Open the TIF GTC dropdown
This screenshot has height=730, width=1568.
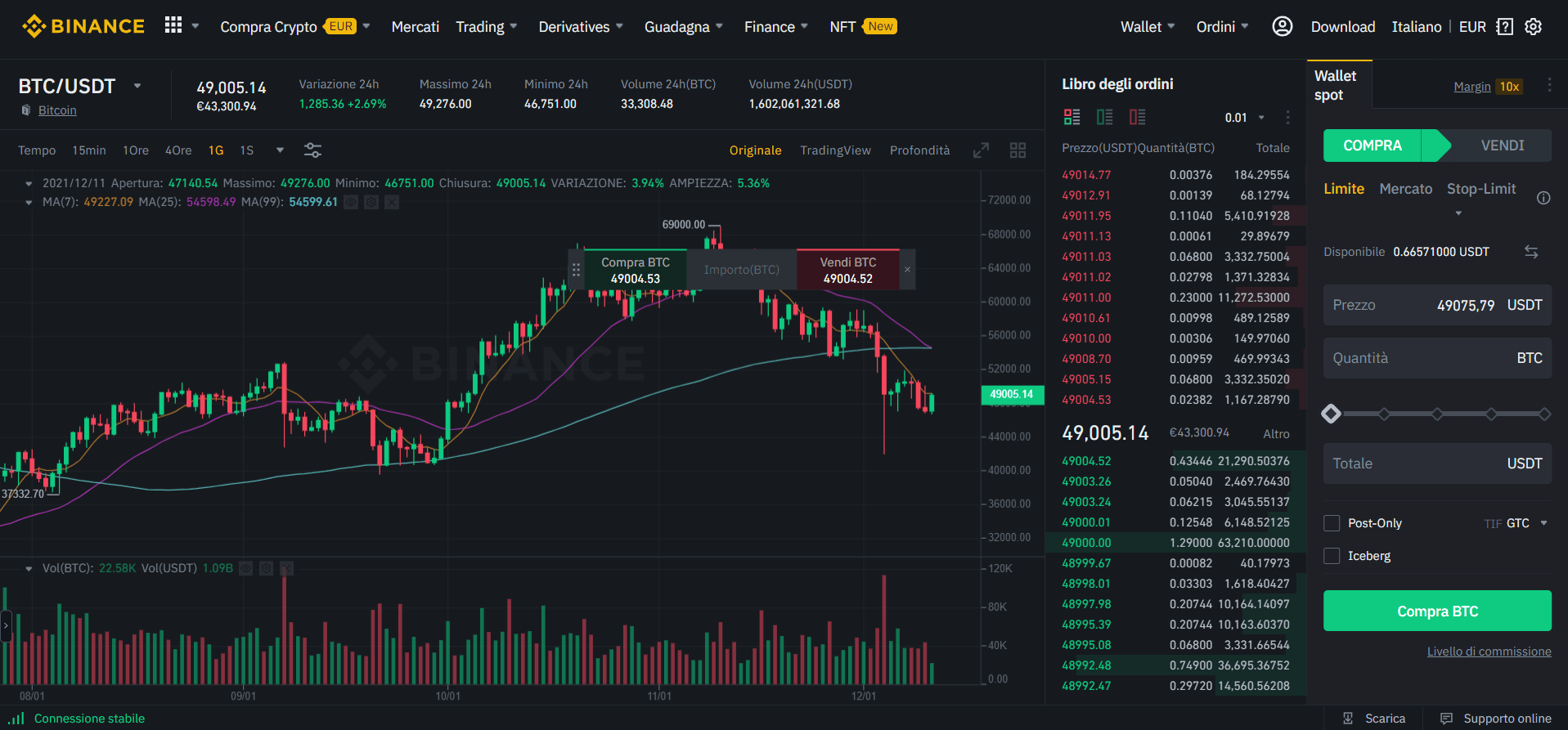(x=1526, y=523)
